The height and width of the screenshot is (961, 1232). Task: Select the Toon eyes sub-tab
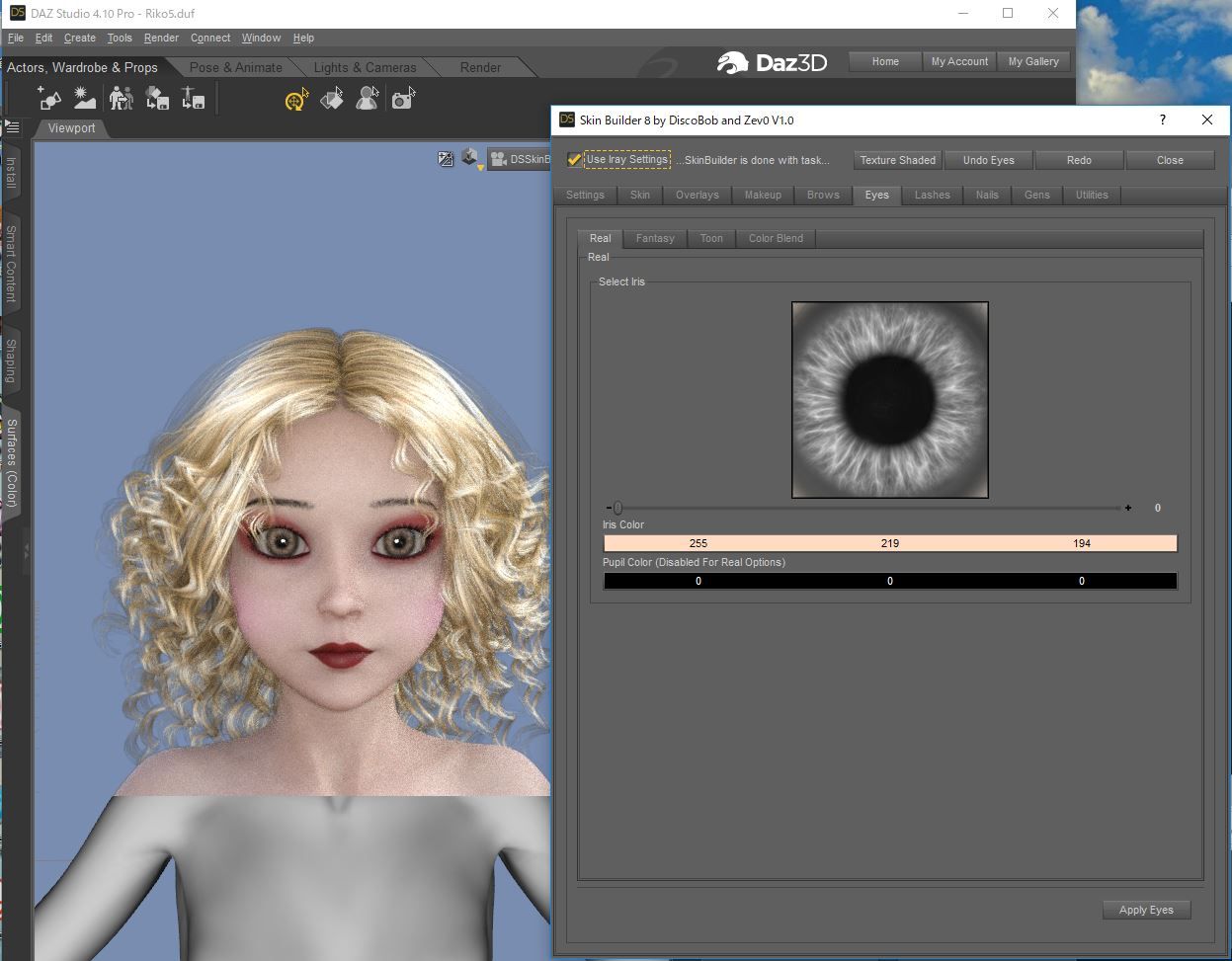pos(711,238)
